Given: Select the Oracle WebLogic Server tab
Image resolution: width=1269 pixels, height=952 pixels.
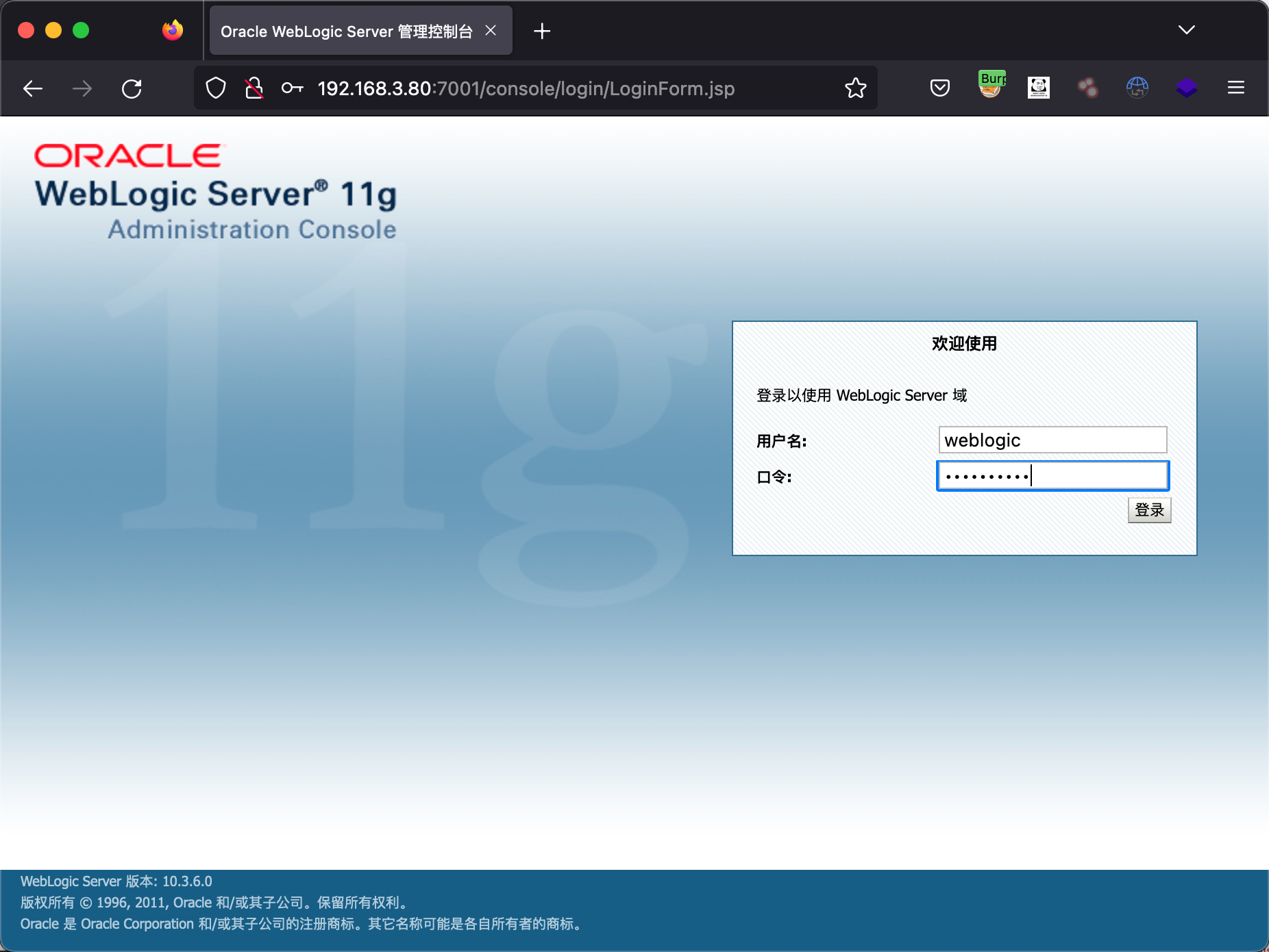Looking at the screenshot, I should 346,32.
